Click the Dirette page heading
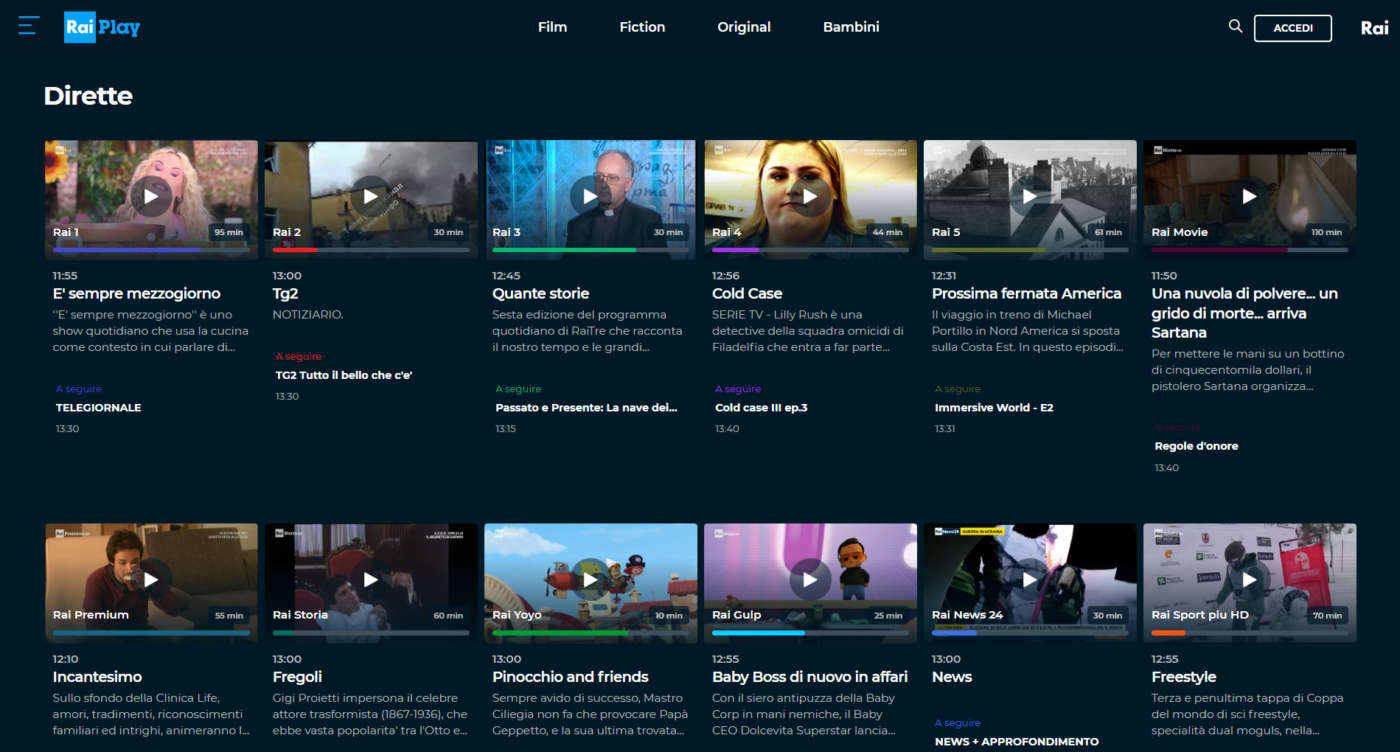 88,96
